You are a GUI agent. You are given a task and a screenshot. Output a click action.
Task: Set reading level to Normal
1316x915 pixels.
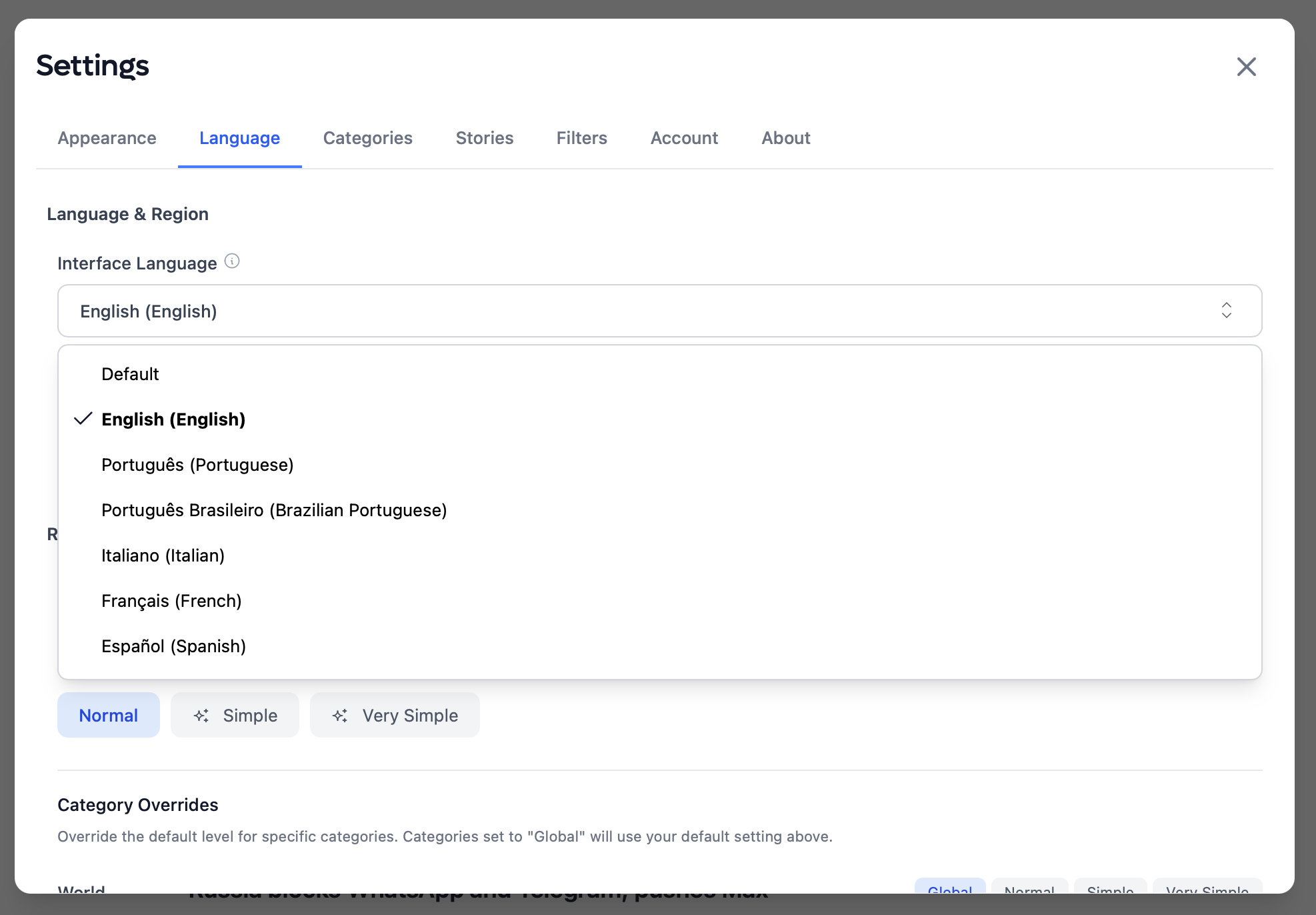(108, 716)
